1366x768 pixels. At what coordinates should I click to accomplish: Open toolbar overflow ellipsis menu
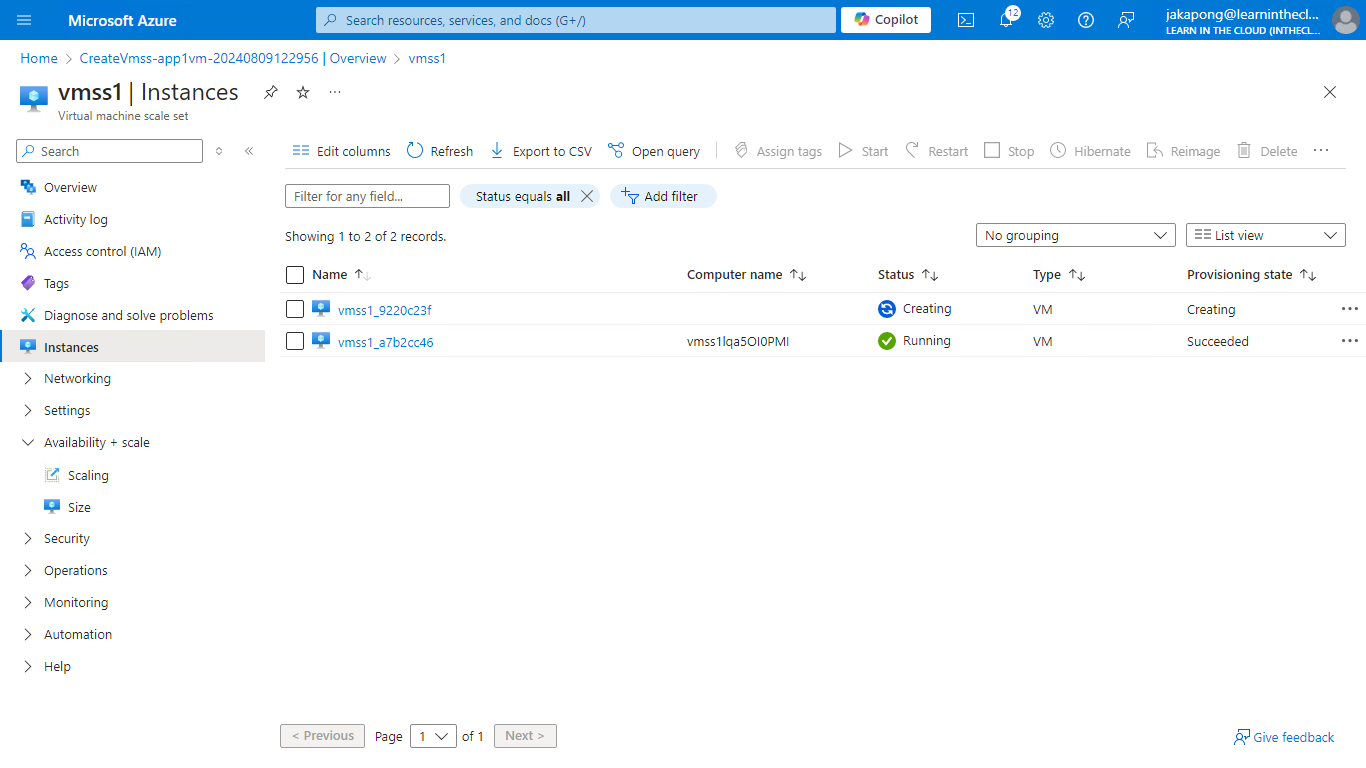click(x=1321, y=151)
